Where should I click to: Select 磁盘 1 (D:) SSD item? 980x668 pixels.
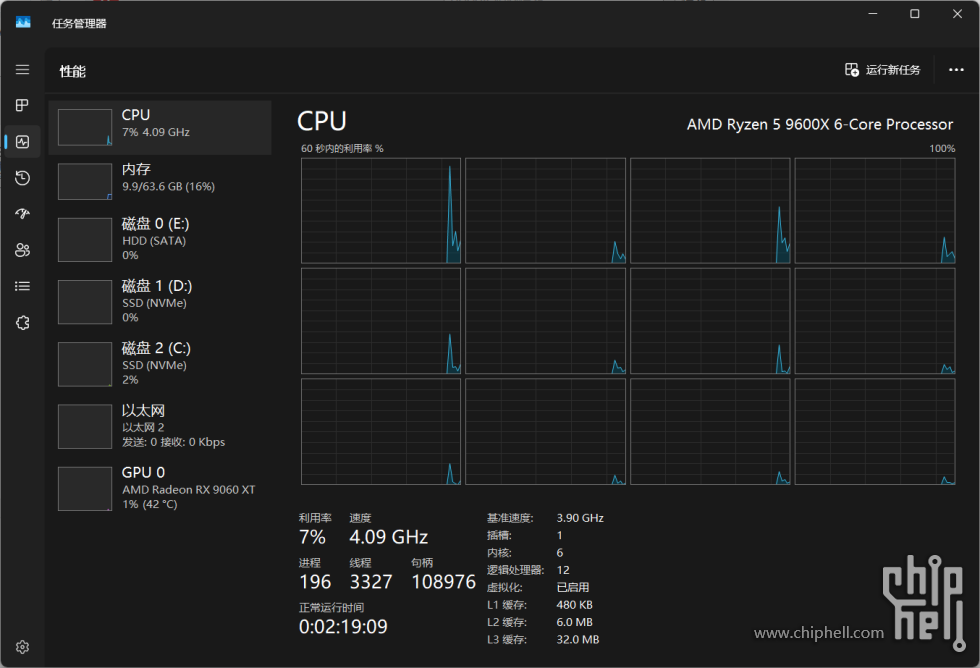(x=160, y=302)
